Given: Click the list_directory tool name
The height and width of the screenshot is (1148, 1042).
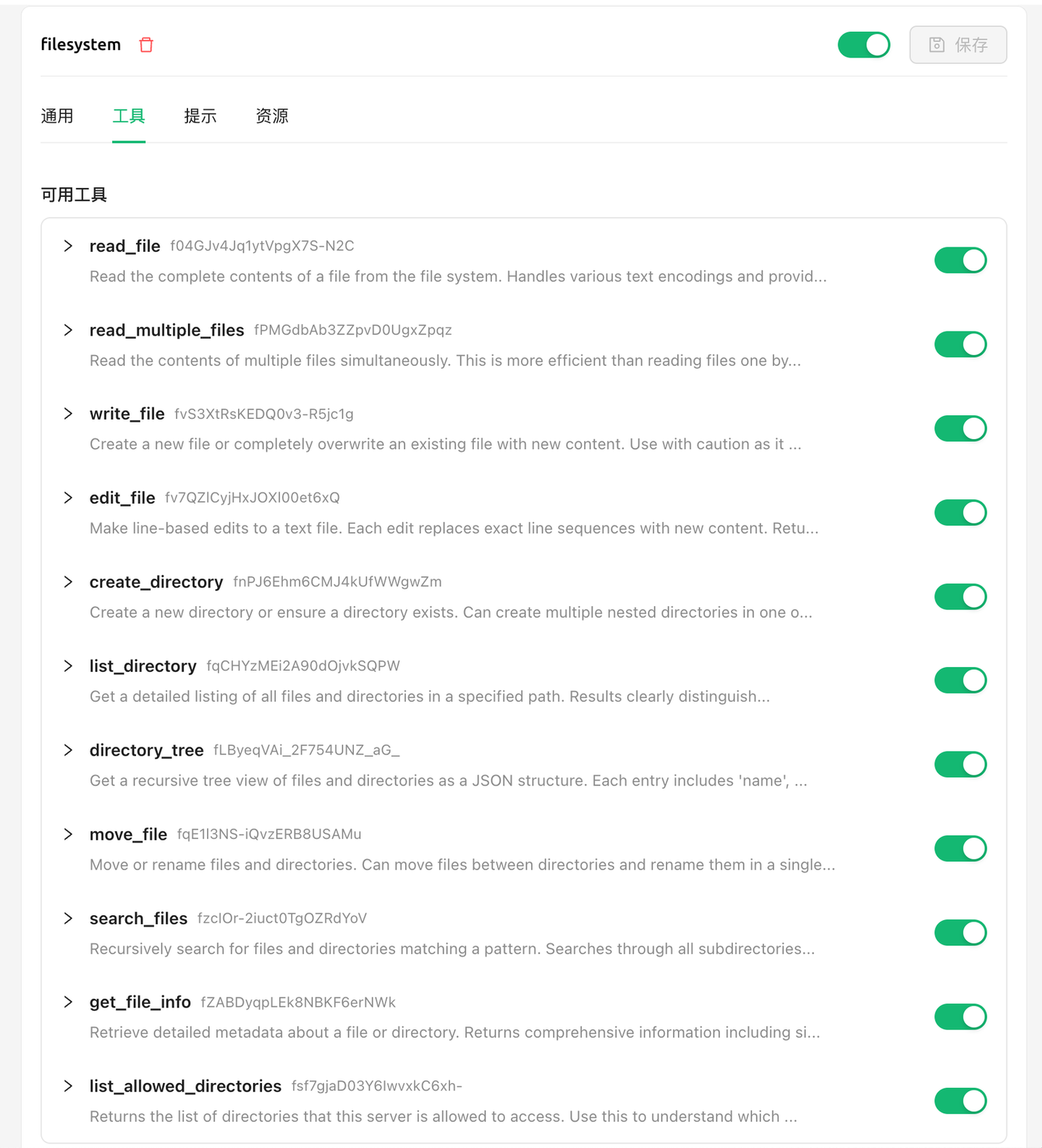Looking at the screenshot, I should tap(143, 666).
